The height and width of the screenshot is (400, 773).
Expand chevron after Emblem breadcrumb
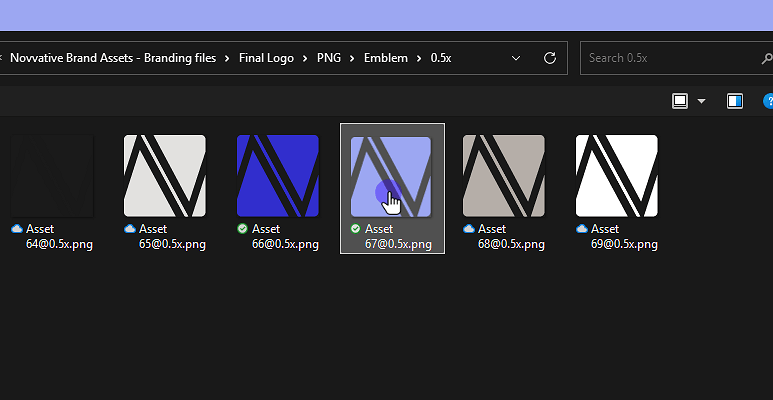[x=419, y=59]
